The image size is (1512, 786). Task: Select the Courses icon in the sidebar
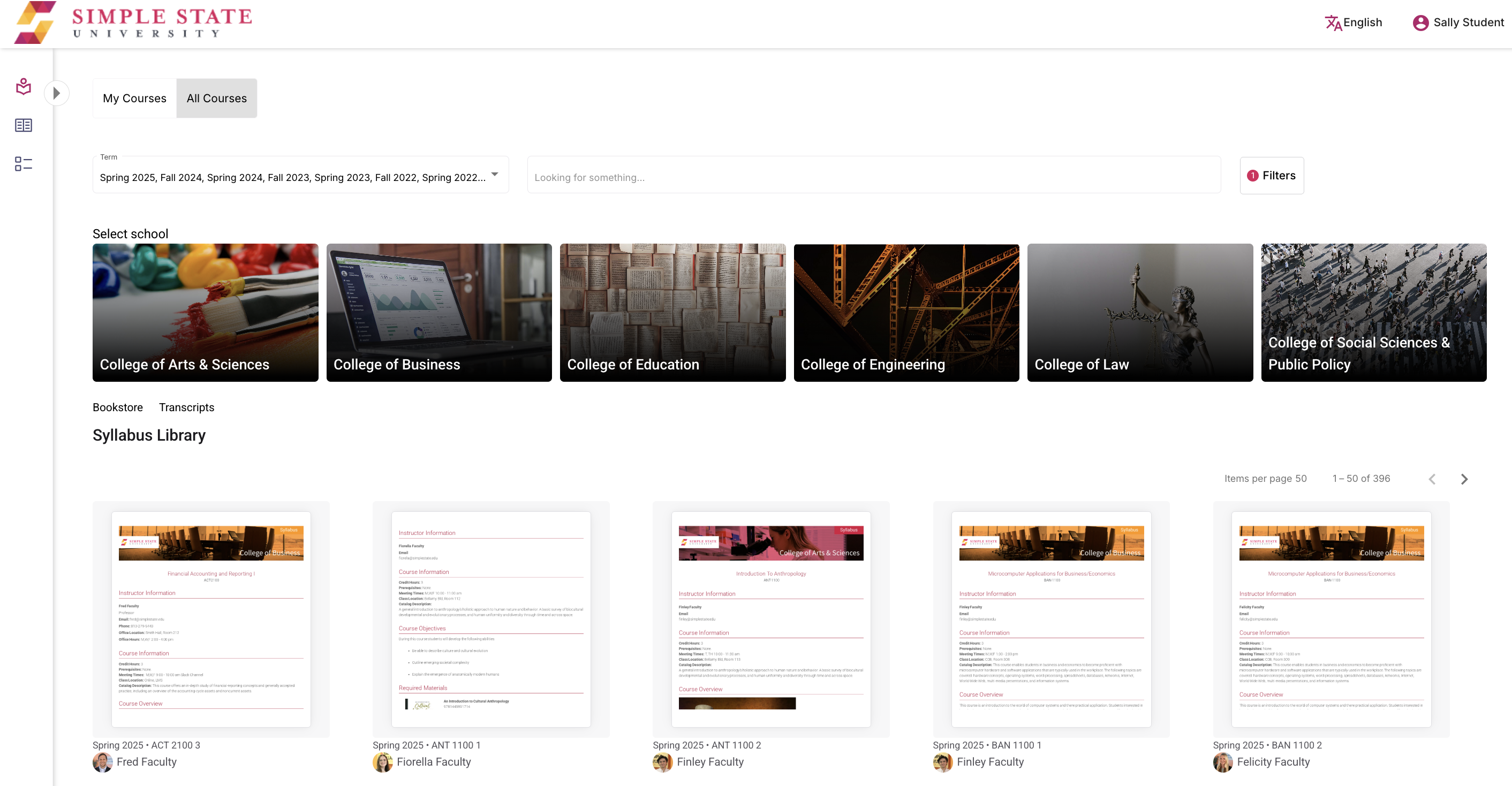point(23,86)
